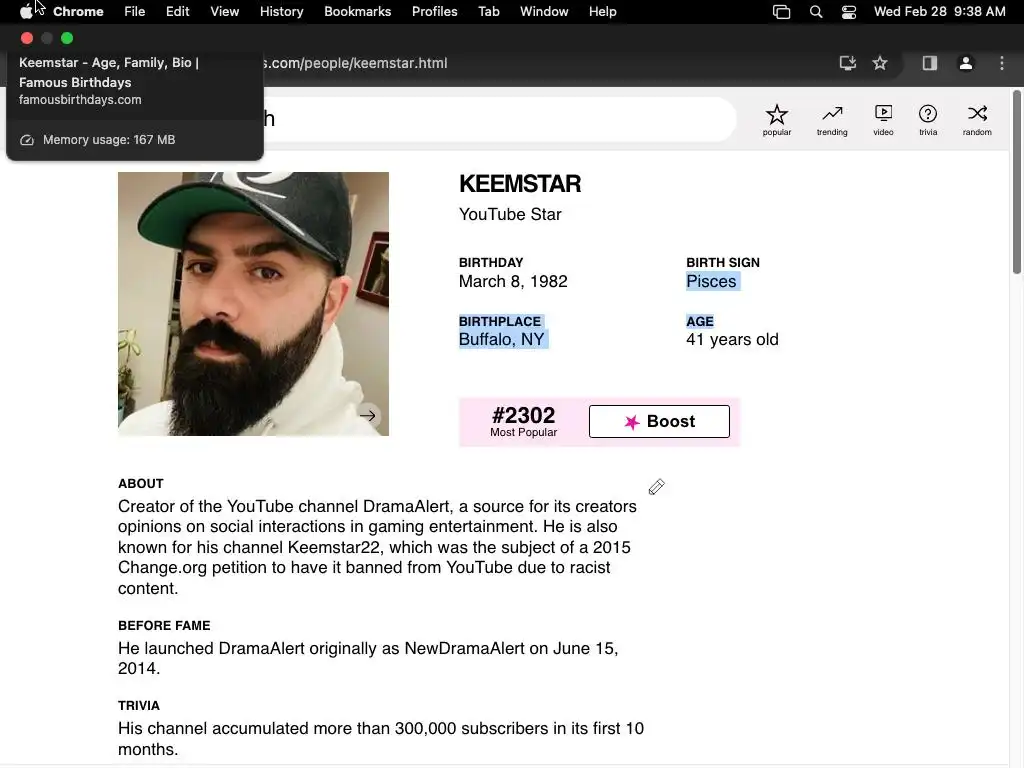The height and width of the screenshot is (768, 1024).
Task: Open the Window menu
Action: point(544,12)
